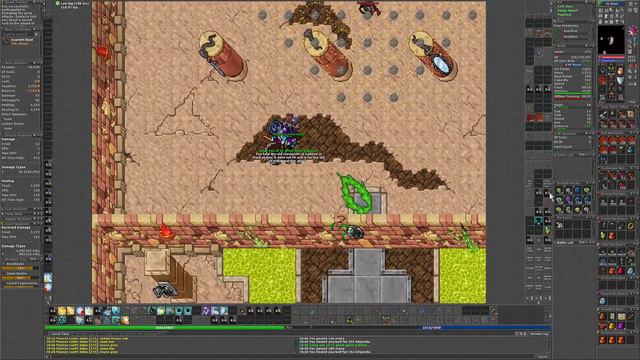Click the green Stamina bar in Skills

573,93
